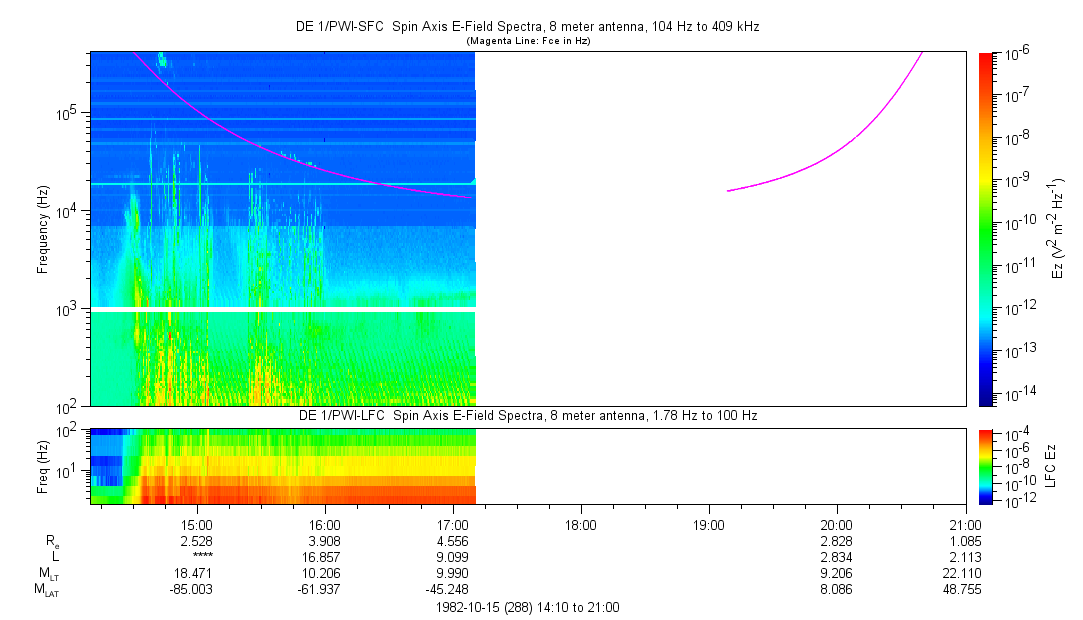This screenshot has width=1083, height=620.
Task: Pick the 20:00 time tick label
Action: 836,524
